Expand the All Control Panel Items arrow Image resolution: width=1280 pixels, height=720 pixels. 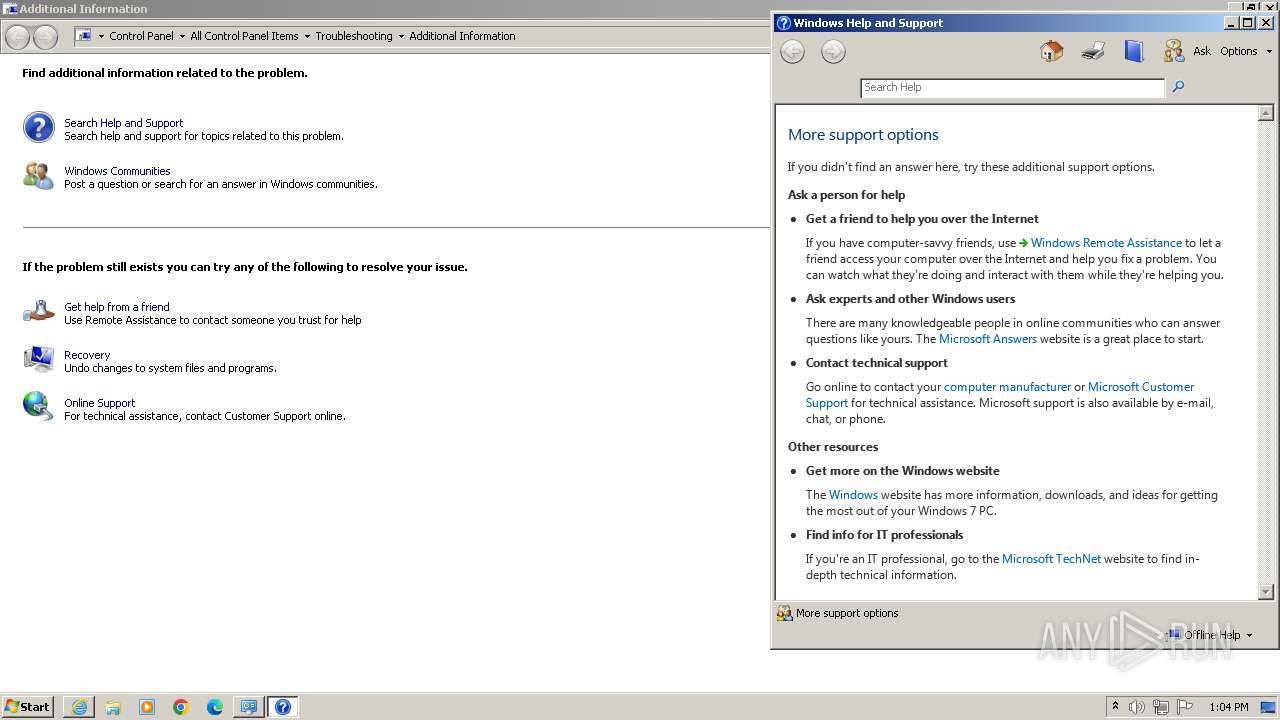(306, 36)
